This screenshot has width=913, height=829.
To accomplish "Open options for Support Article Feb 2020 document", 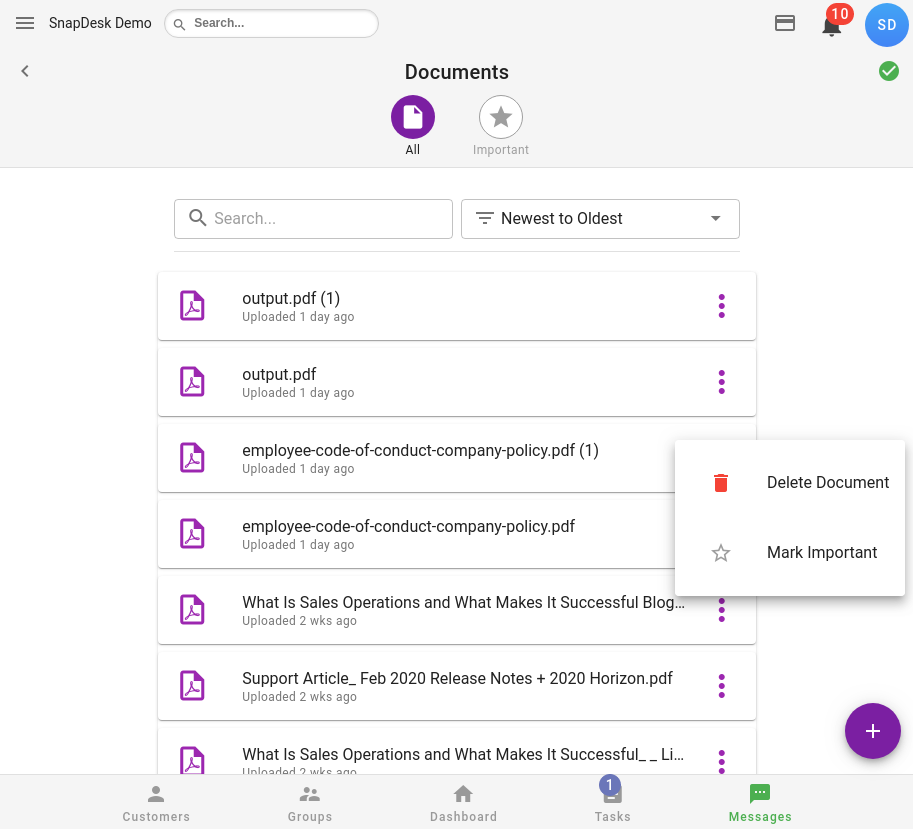I will tap(721, 686).
